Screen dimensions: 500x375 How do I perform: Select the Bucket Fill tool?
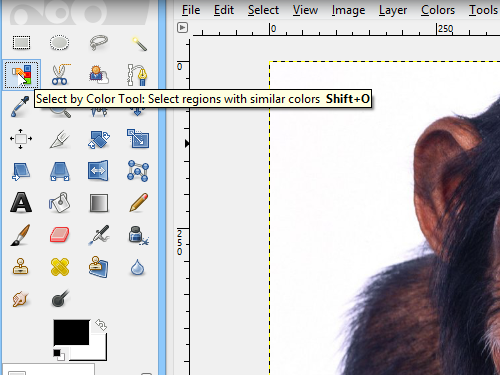pos(59,202)
